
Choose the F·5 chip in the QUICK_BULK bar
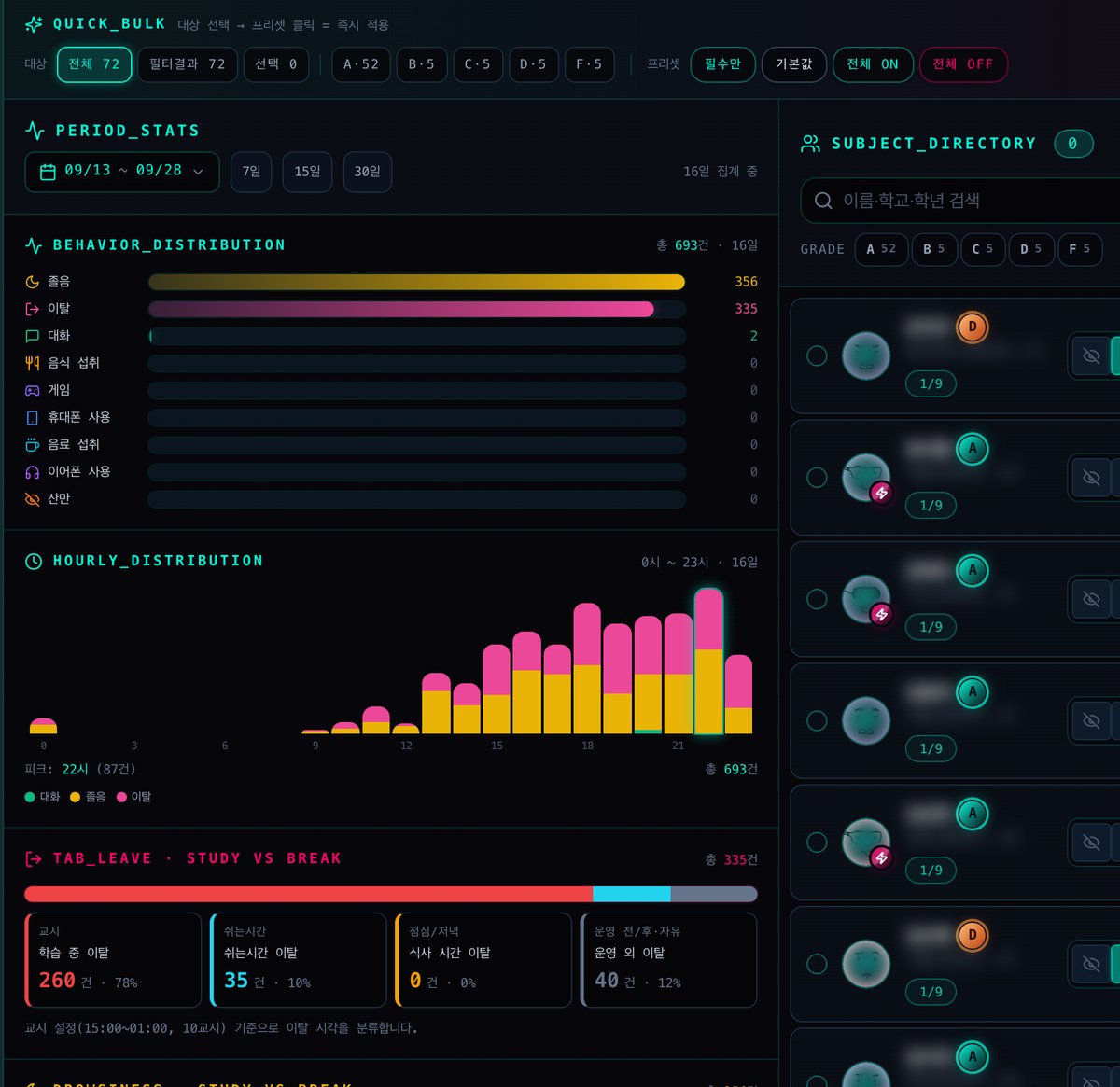(589, 64)
